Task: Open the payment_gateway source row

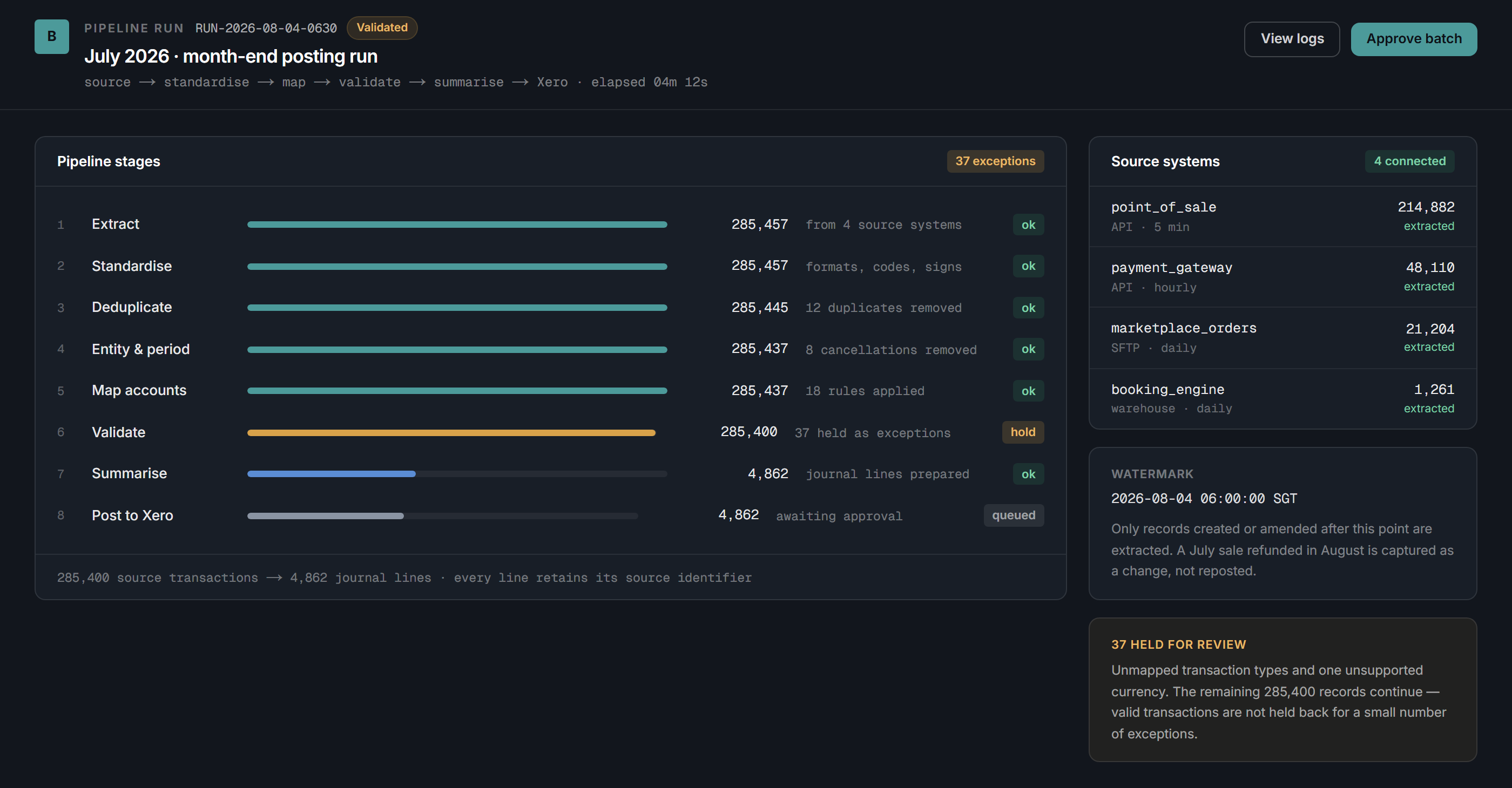Action: pyautogui.click(x=1282, y=277)
